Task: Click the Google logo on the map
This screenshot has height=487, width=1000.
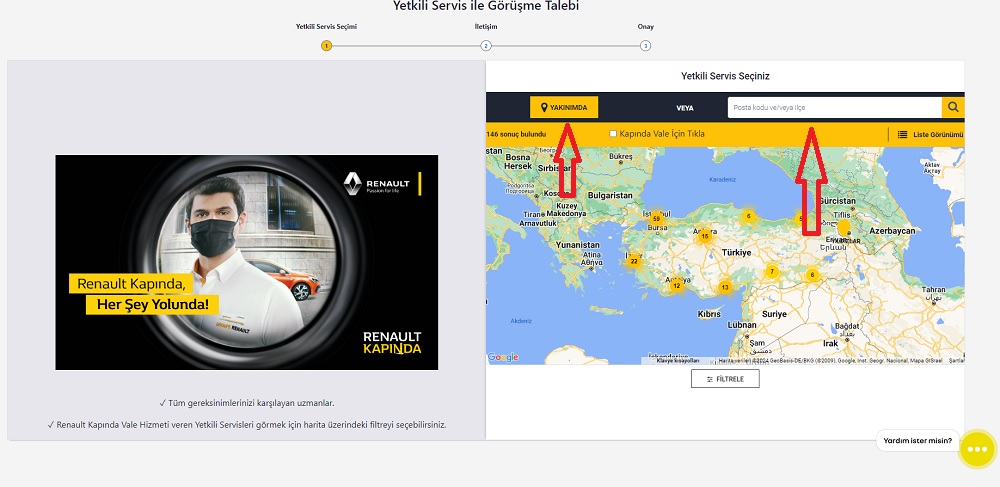Action: [503, 358]
